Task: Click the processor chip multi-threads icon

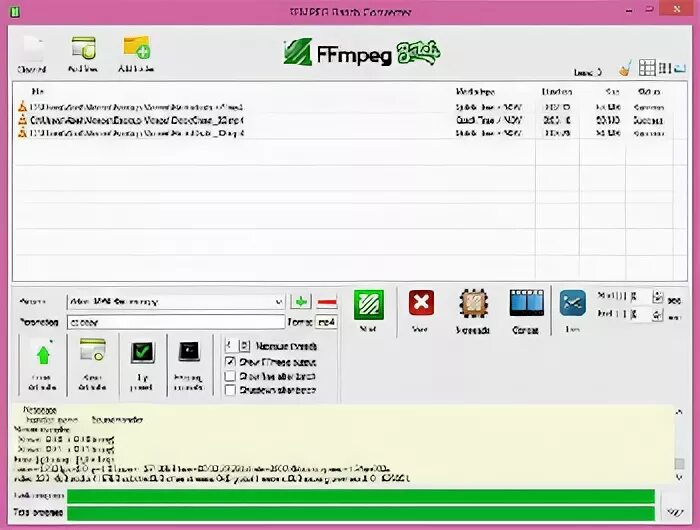Action: pos(473,304)
